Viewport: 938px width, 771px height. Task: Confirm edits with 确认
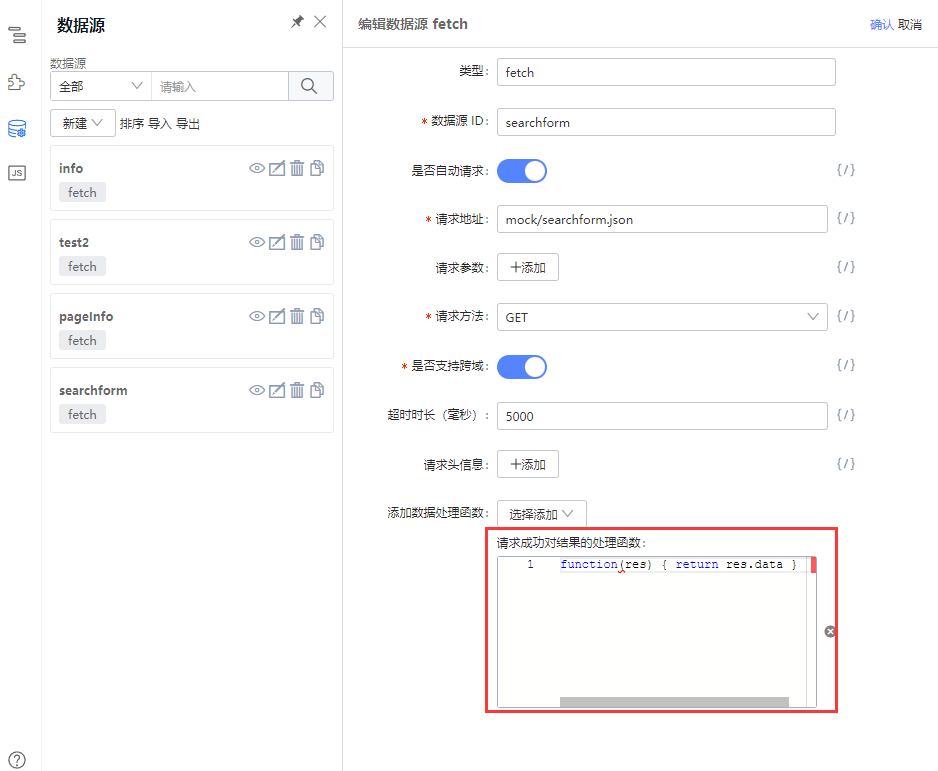click(881, 25)
